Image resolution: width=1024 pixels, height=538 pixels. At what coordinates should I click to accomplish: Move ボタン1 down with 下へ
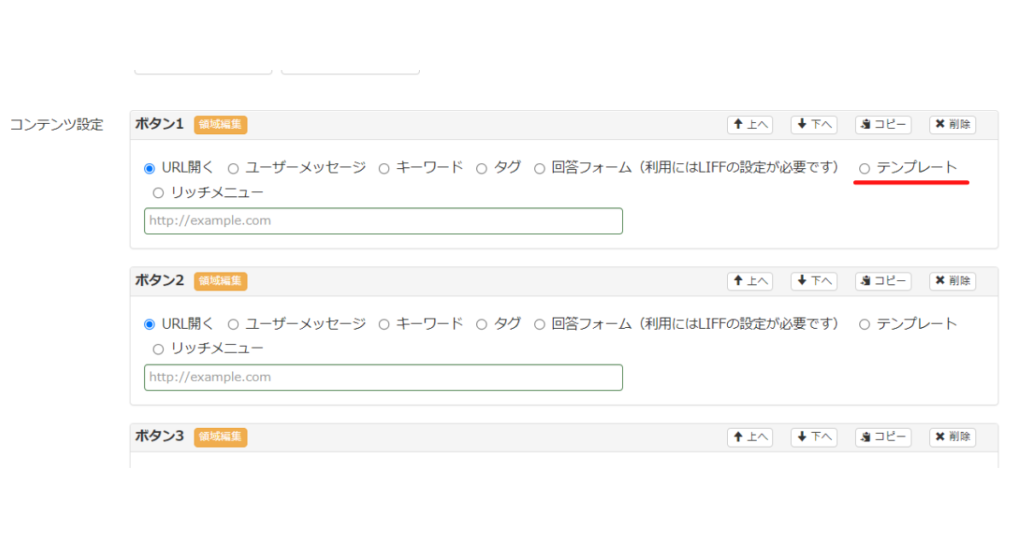click(814, 124)
